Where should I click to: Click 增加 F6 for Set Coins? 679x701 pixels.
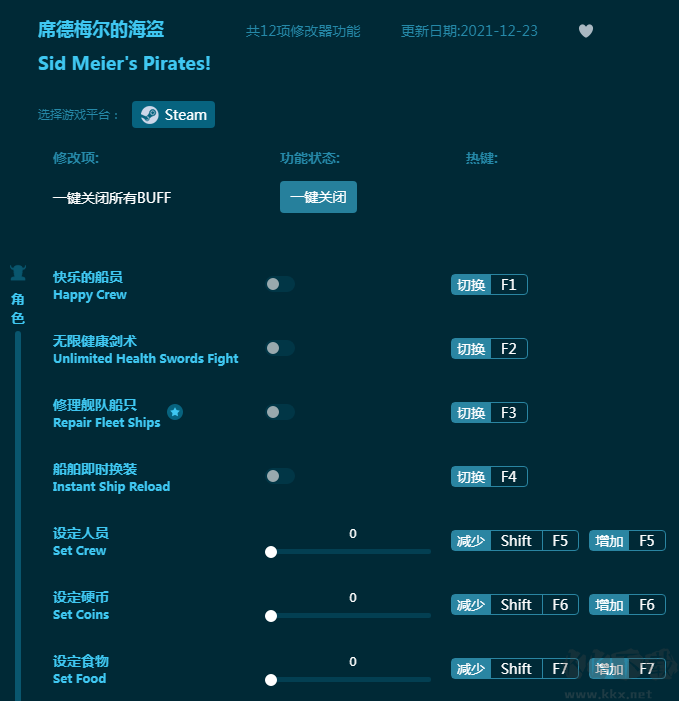(x=627, y=604)
